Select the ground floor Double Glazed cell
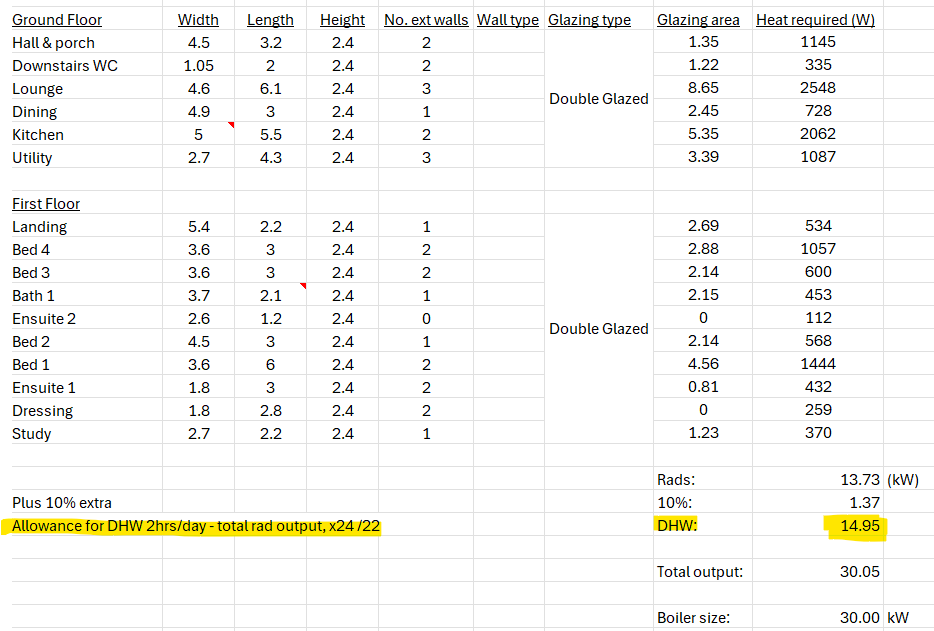The image size is (934, 631). coord(598,99)
